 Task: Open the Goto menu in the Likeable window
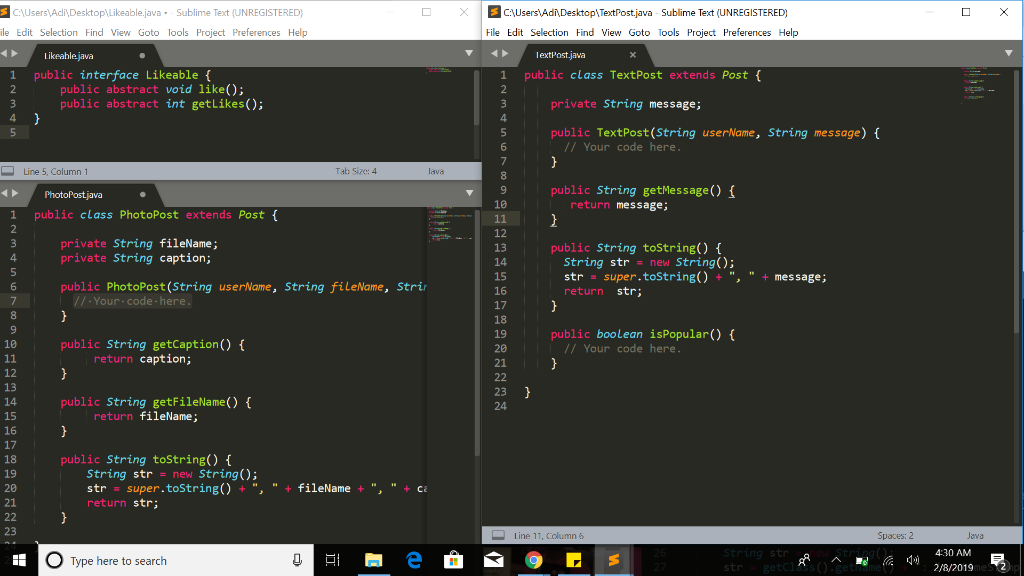[148, 31]
